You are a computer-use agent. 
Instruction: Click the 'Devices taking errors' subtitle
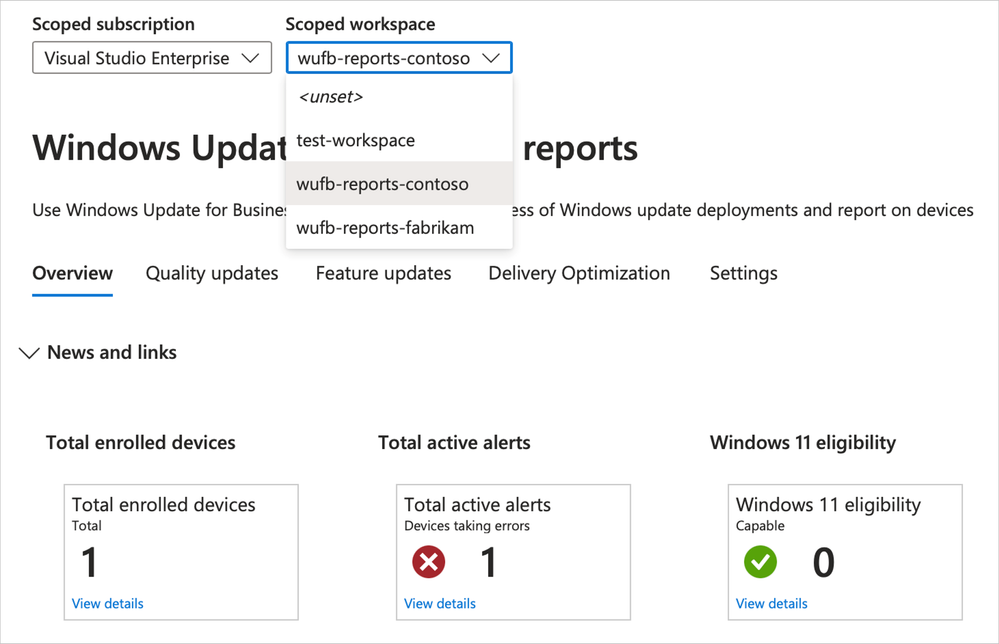click(x=467, y=526)
